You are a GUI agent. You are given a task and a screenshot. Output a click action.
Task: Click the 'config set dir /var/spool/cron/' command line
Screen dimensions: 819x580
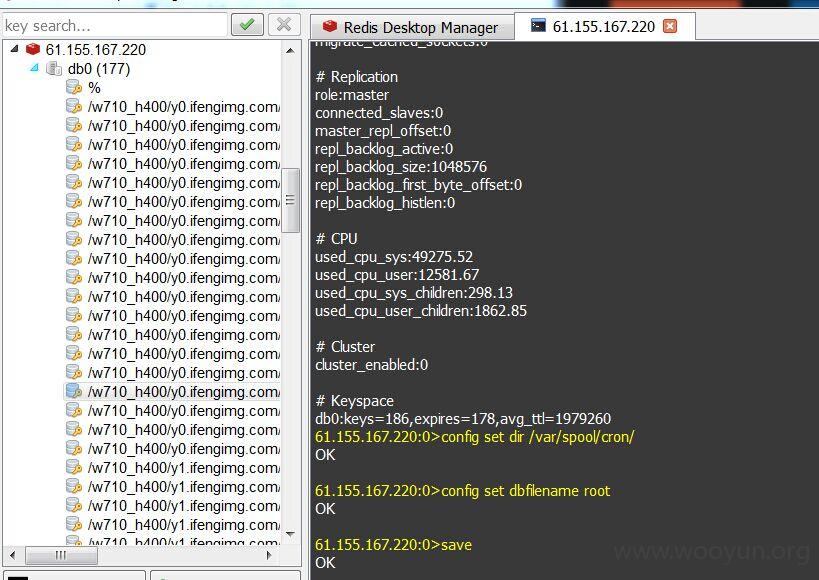click(474, 437)
